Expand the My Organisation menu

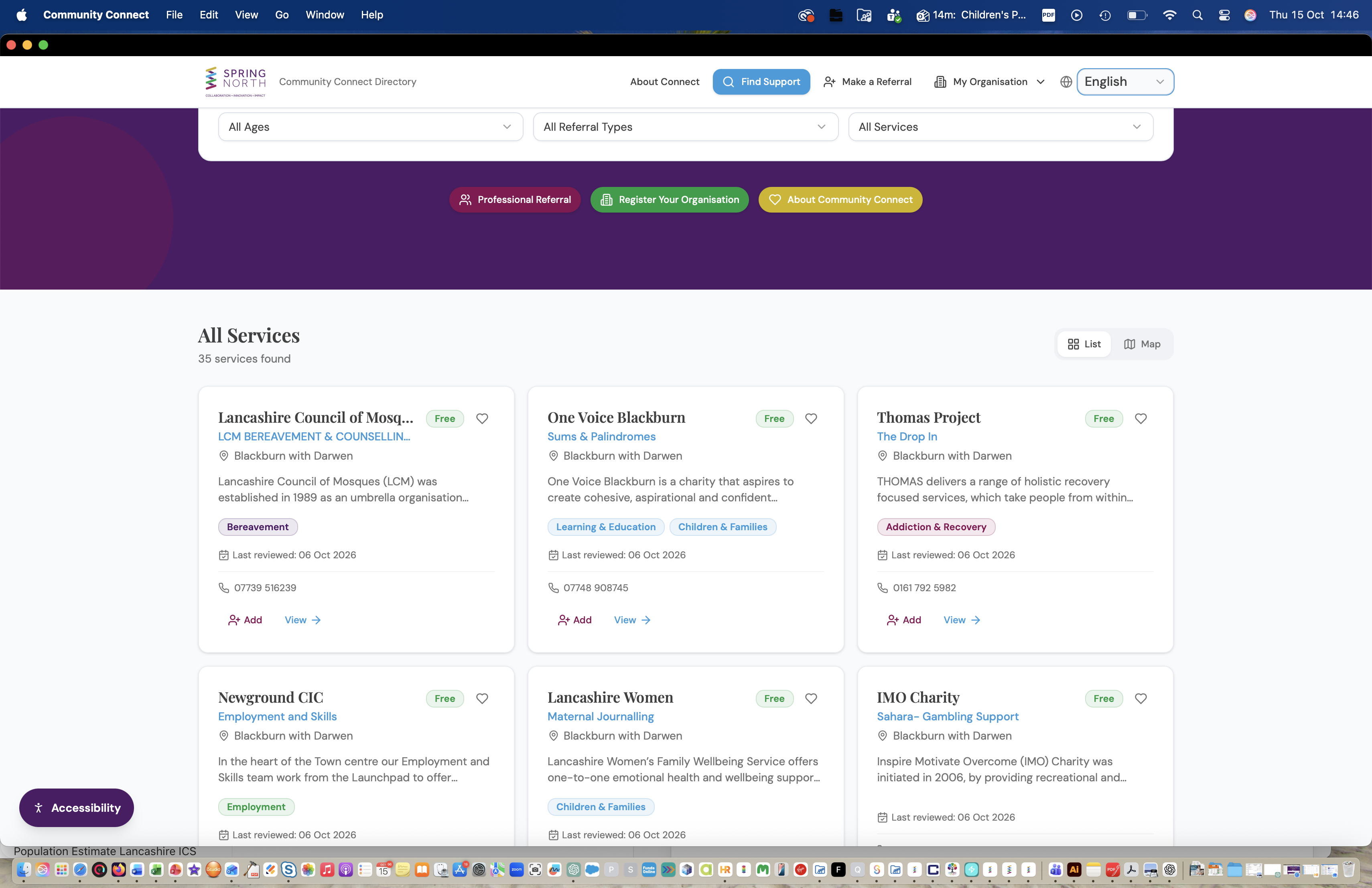[989, 82]
